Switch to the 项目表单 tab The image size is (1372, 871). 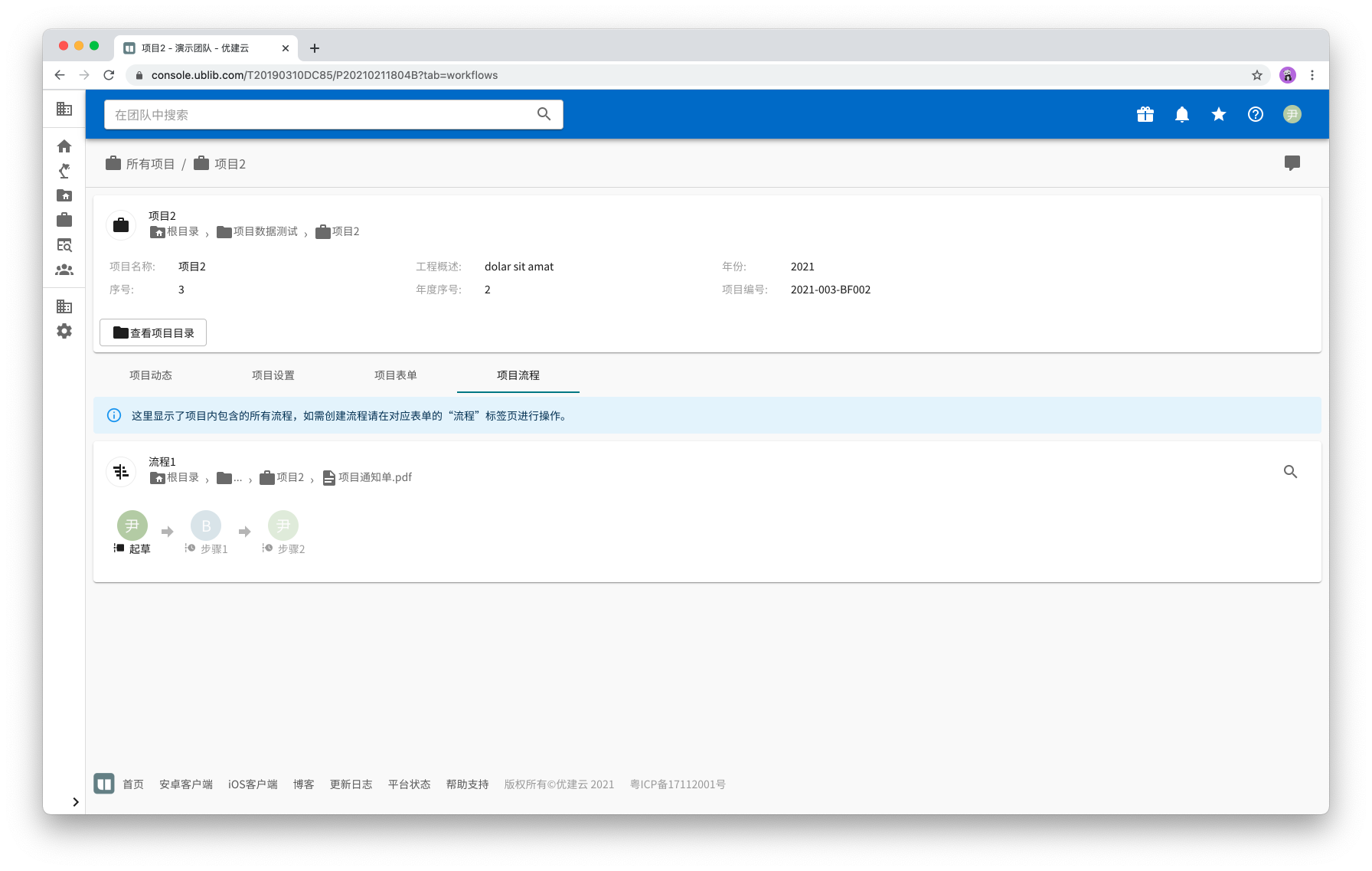point(396,375)
